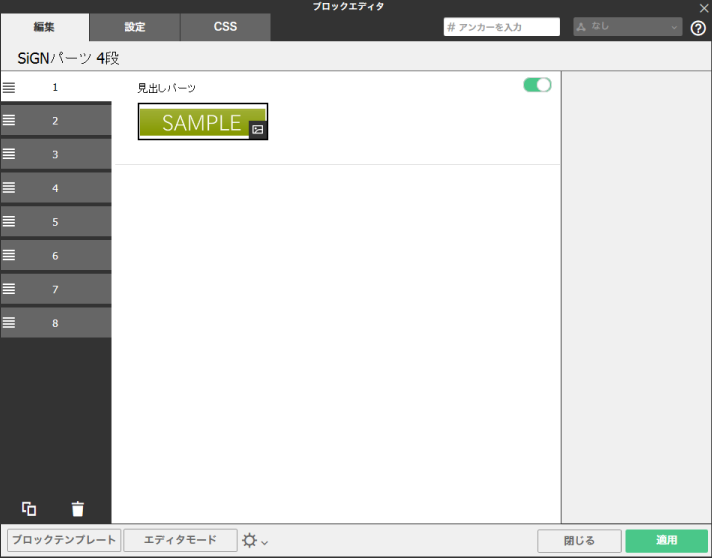The height and width of the screenshot is (558, 712).
Task: Click the 見出しパーツ label
Action: tap(167, 88)
